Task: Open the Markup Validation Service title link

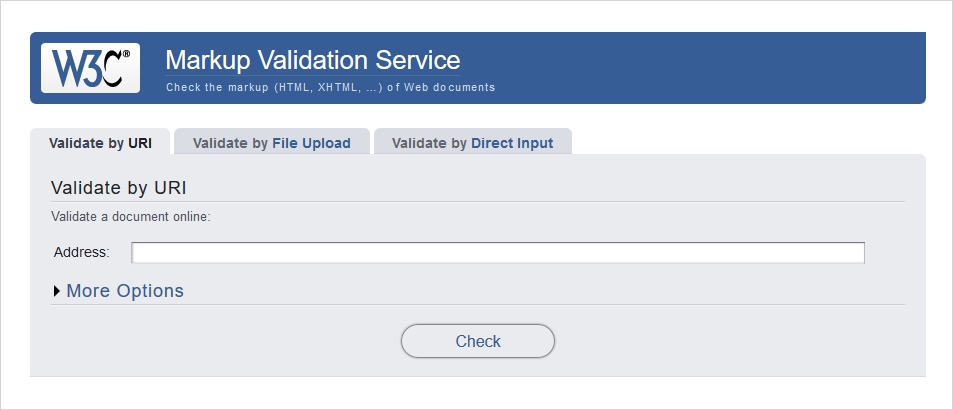Action: tap(312, 58)
